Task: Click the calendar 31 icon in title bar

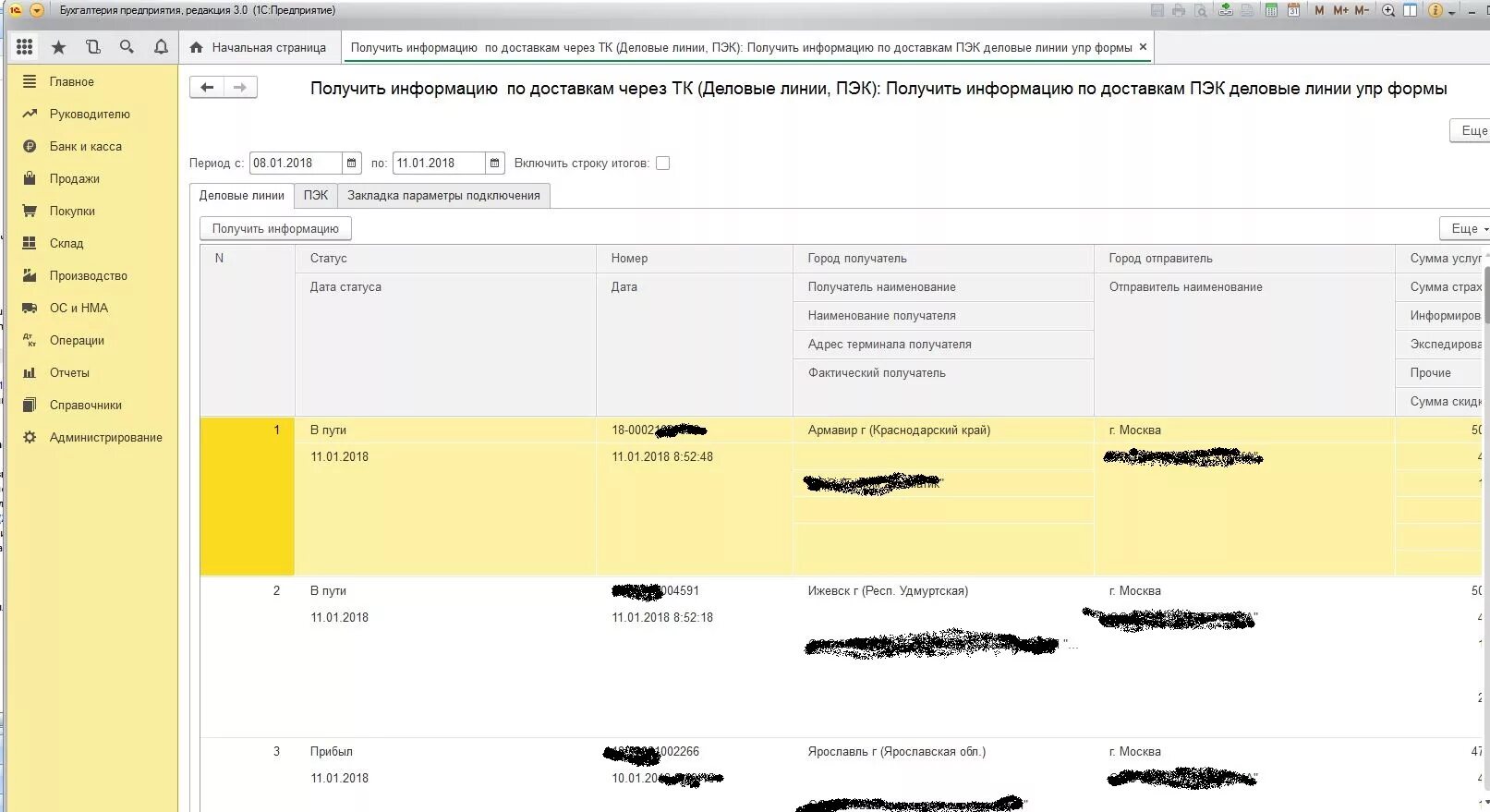Action: pos(1293,10)
